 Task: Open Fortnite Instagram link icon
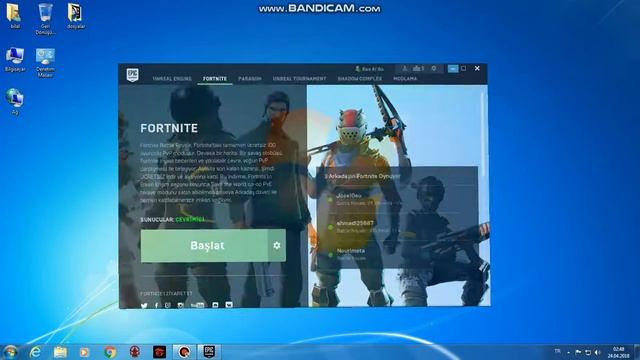[180, 305]
